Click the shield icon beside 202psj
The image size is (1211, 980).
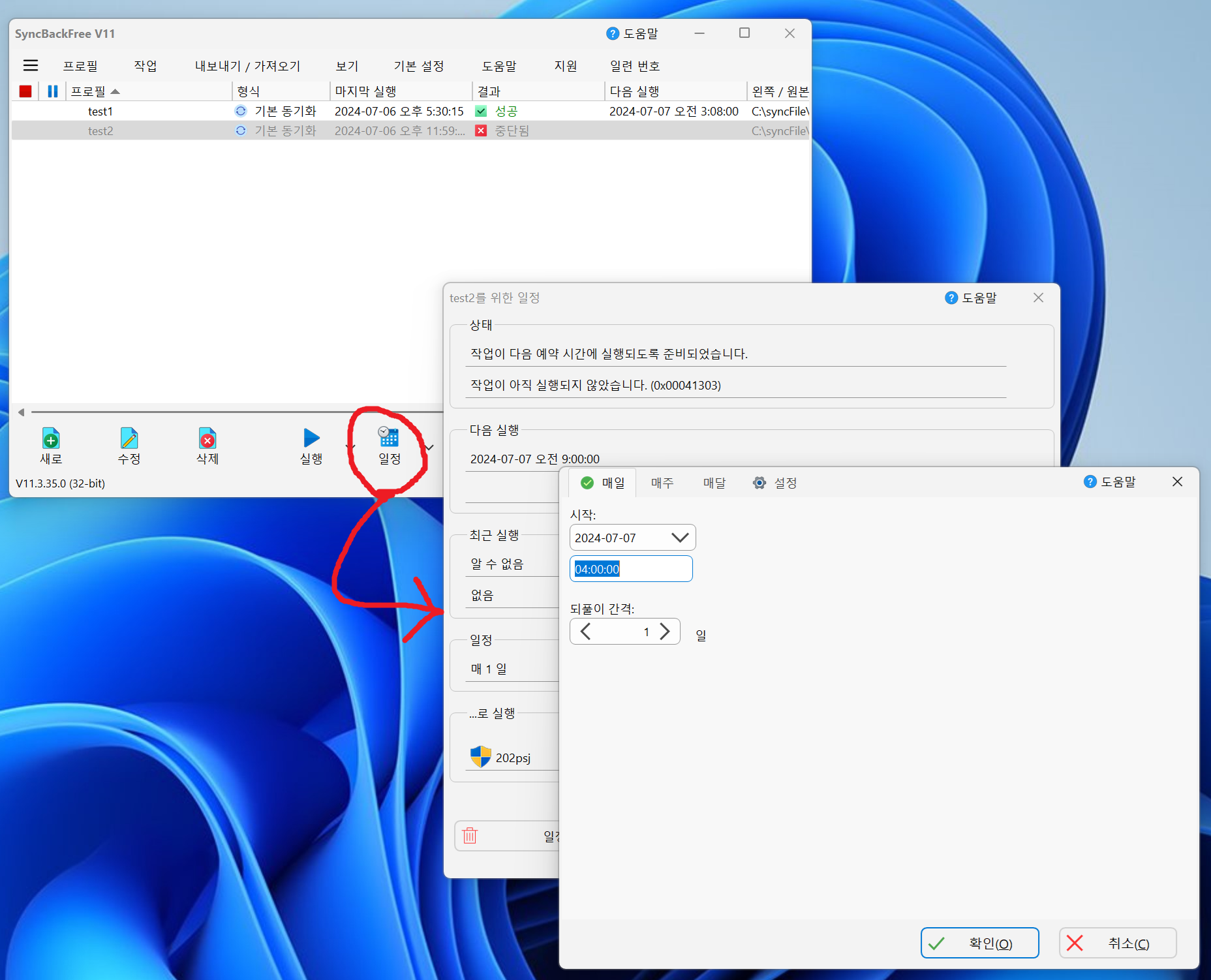tap(481, 757)
